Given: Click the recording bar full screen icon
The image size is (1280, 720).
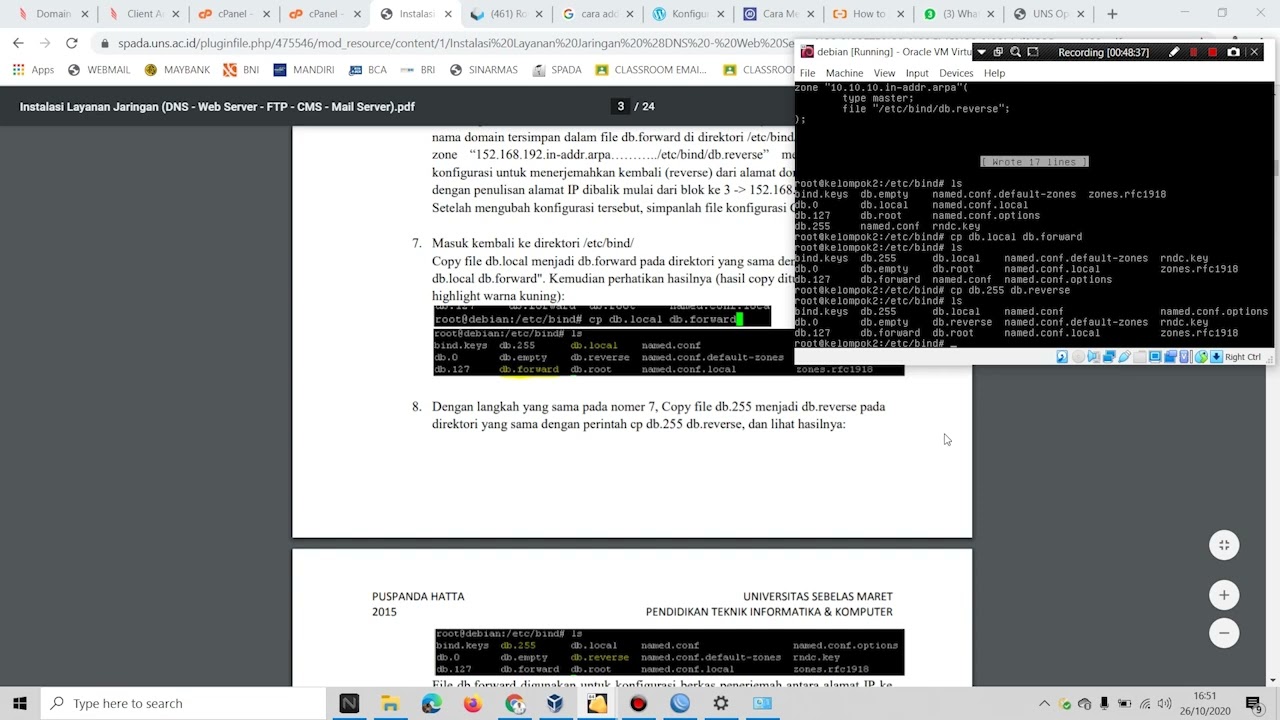Looking at the screenshot, I should [x=1033, y=52].
